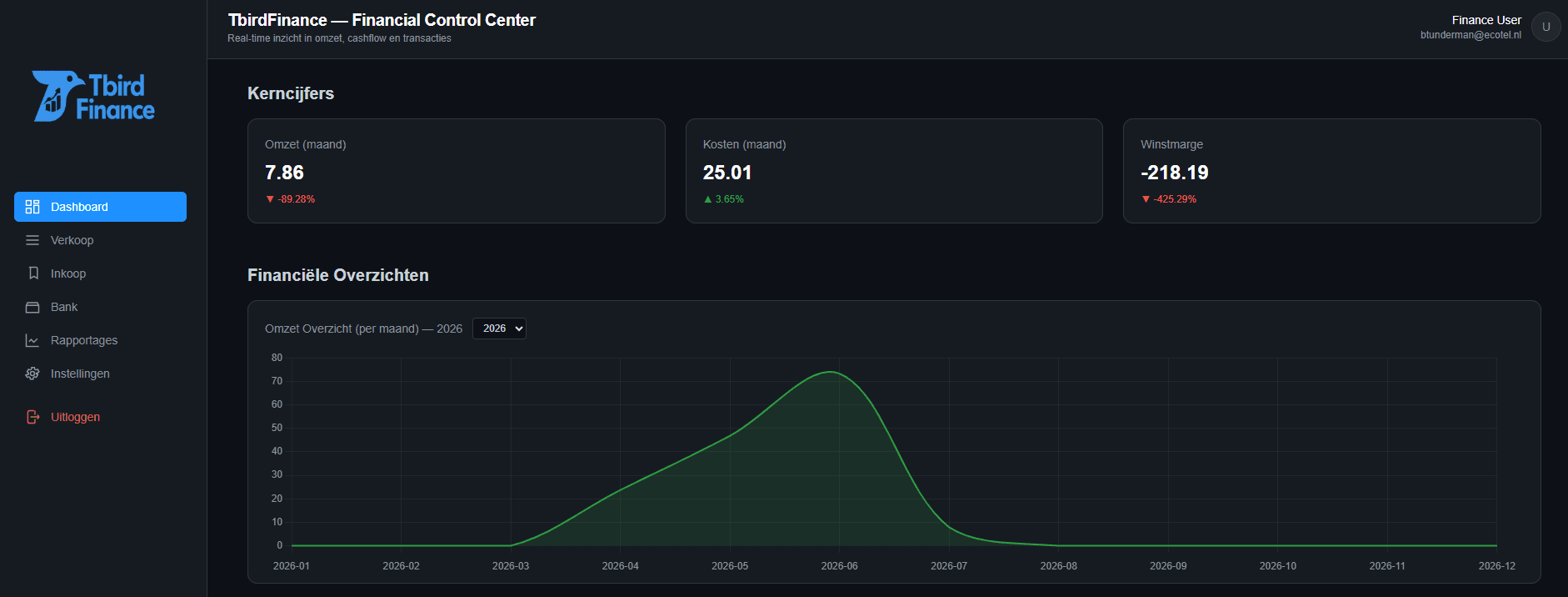Click the Tbird Finance logo
1568x597 pixels.
click(x=93, y=97)
